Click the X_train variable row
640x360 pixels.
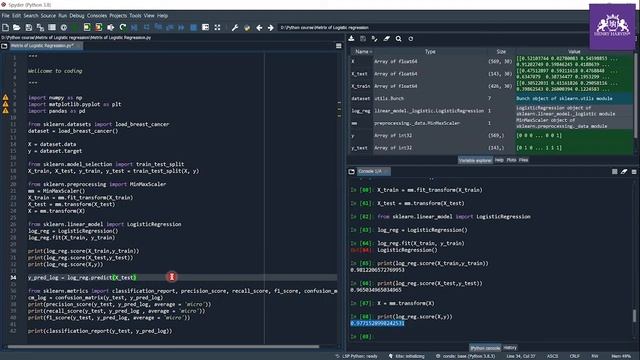pyautogui.click(x=492, y=86)
